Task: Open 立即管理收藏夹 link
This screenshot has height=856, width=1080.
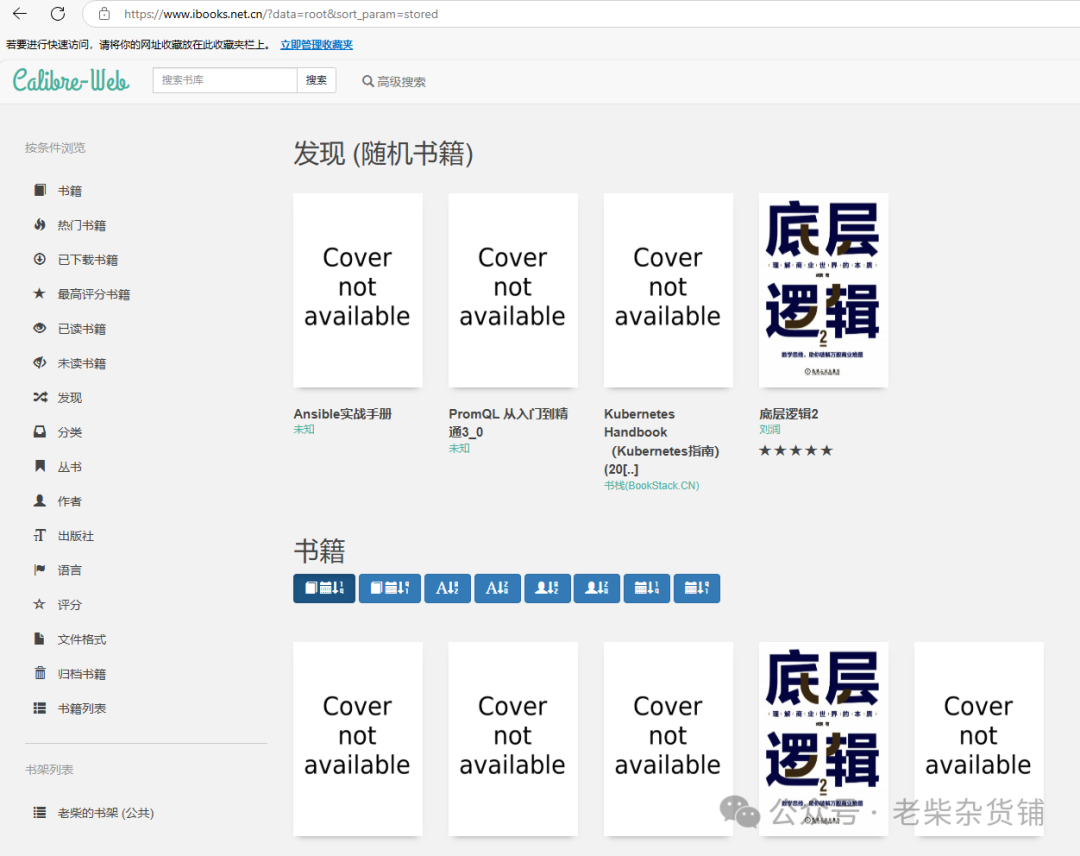Action: point(316,45)
